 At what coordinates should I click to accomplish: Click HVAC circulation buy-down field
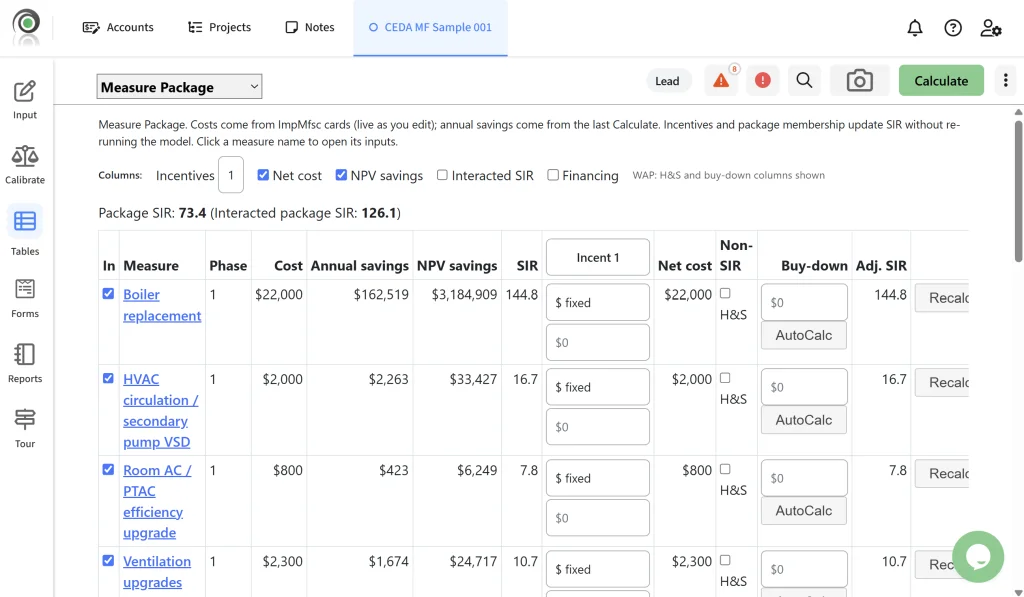(804, 387)
